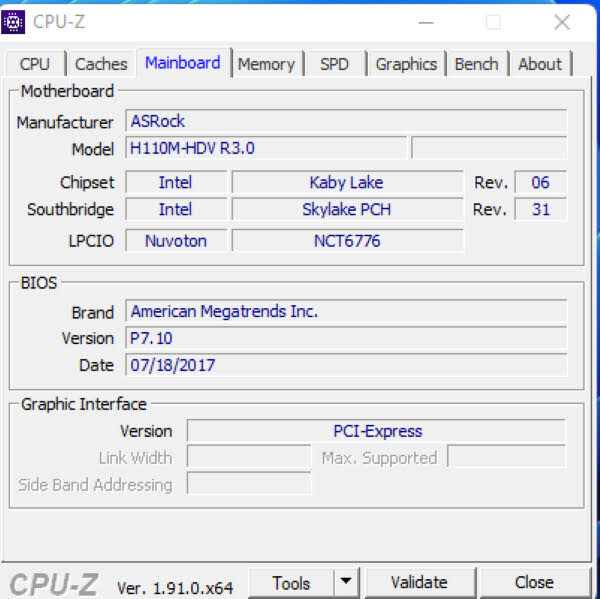
Task: Click the PCI-Express version field
Action: click(377, 431)
